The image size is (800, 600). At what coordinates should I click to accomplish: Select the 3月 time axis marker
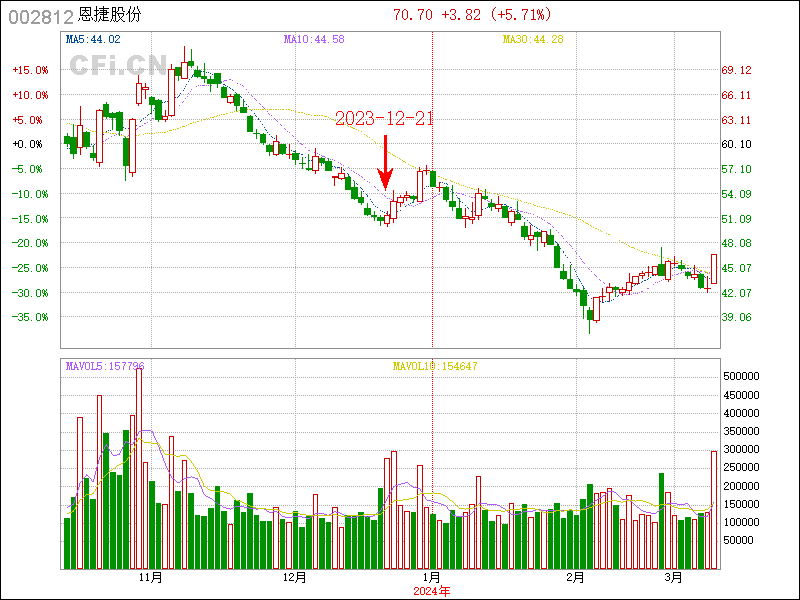(x=674, y=578)
